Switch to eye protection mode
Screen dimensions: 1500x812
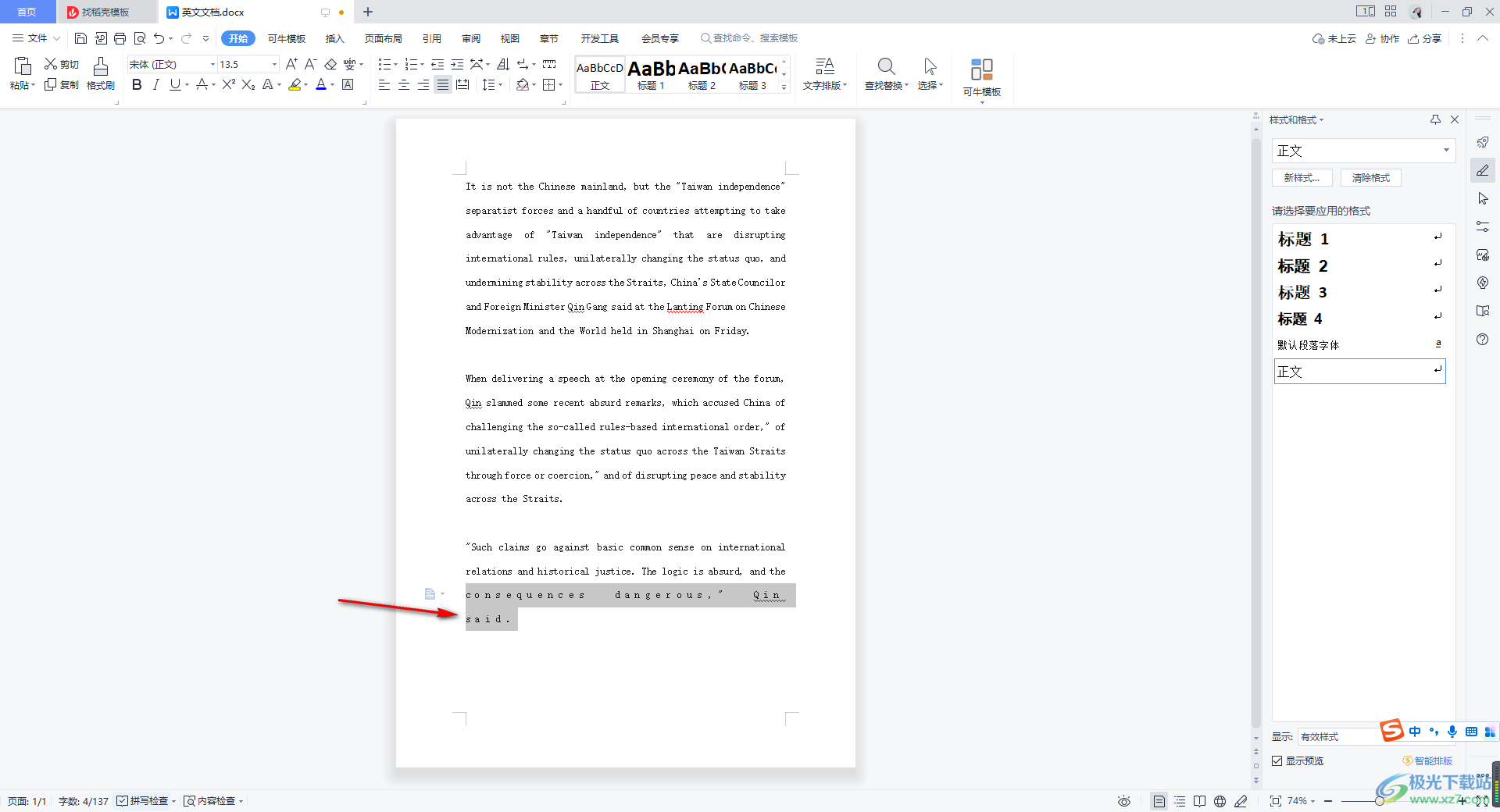point(1124,801)
